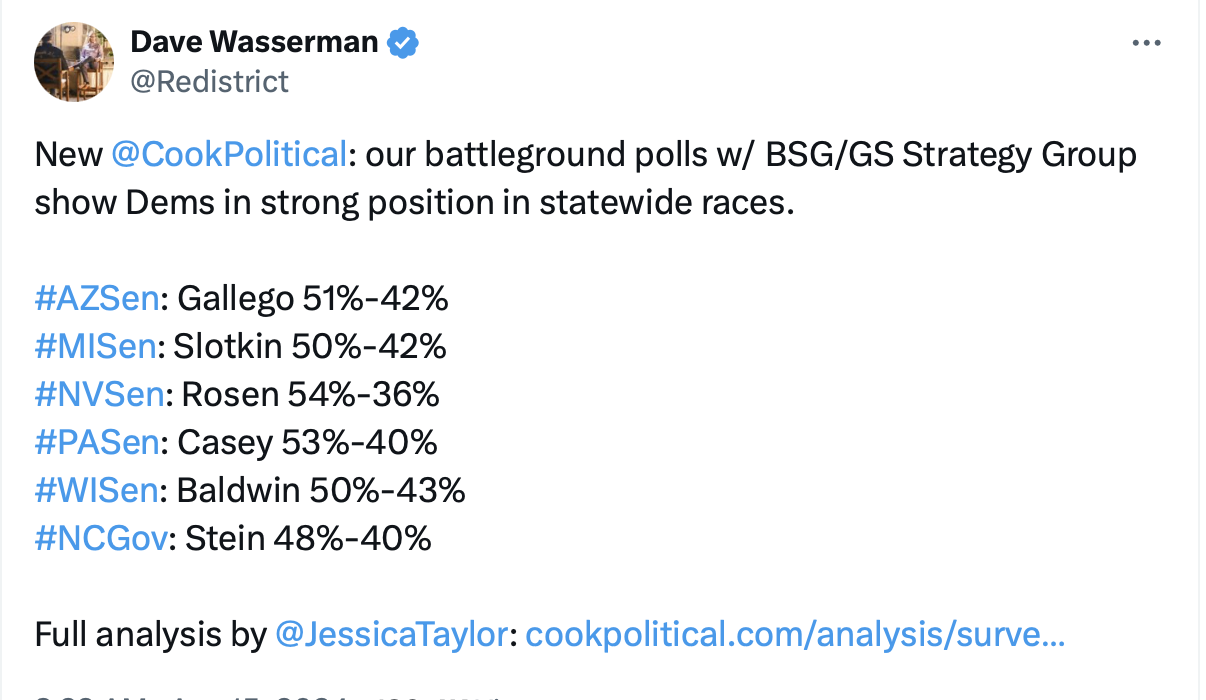Open the @JessicaTaylor mention
This screenshot has height=700, width=1206.
point(391,635)
